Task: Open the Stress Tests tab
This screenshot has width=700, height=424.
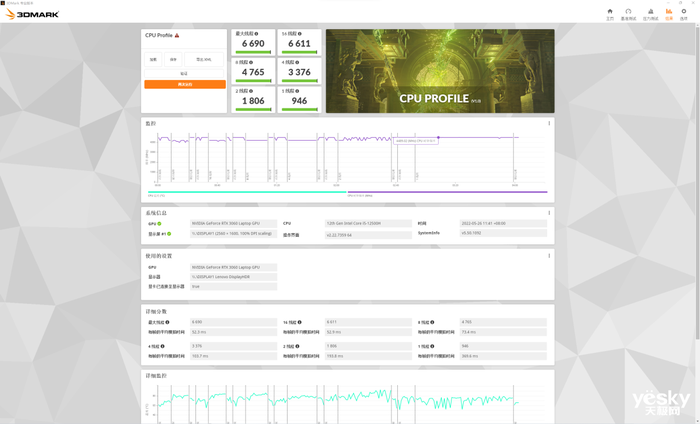Action: click(650, 14)
